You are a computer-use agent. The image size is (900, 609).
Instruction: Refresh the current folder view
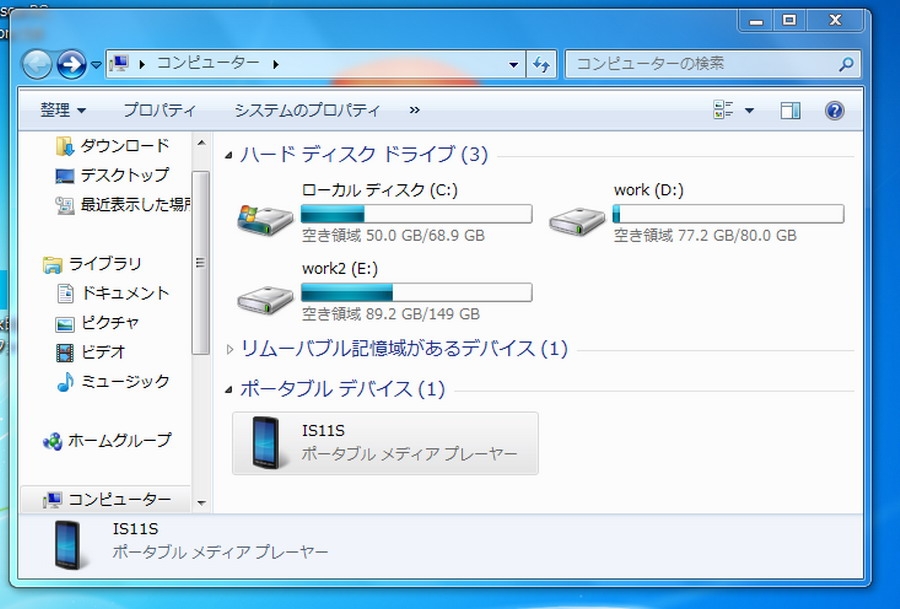click(x=541, y=64)
